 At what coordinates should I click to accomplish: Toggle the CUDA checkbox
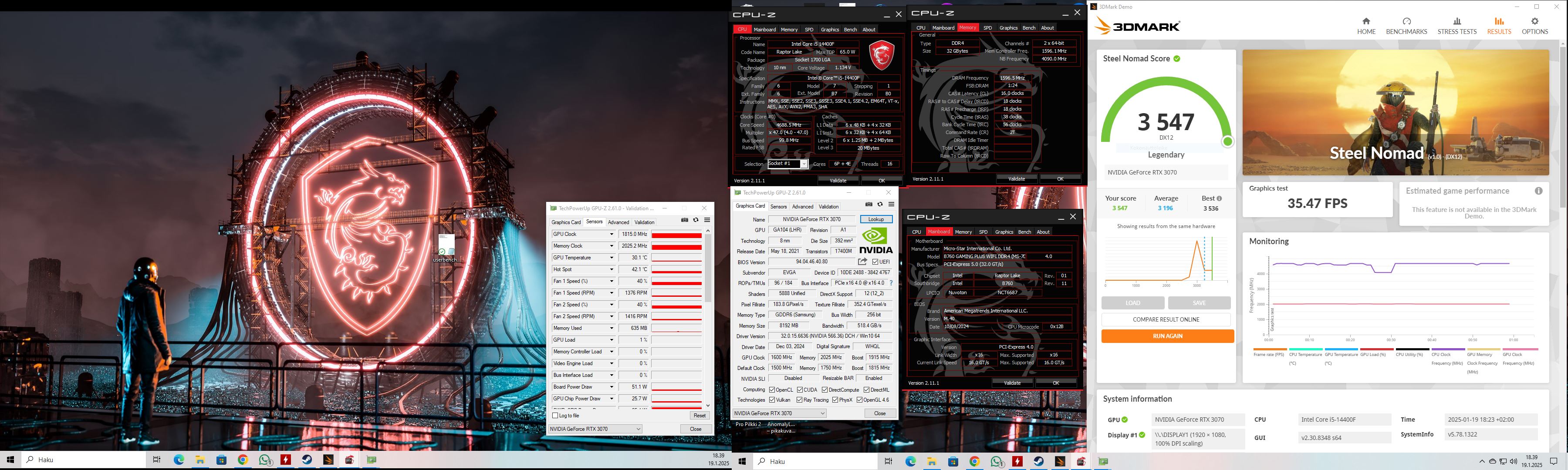click(x=800, y=390)
